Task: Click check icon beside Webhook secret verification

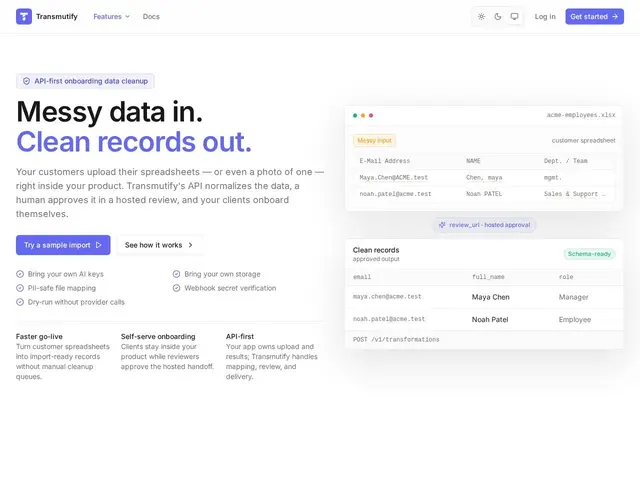Action: pyautogui.click(x=176, y=288)
